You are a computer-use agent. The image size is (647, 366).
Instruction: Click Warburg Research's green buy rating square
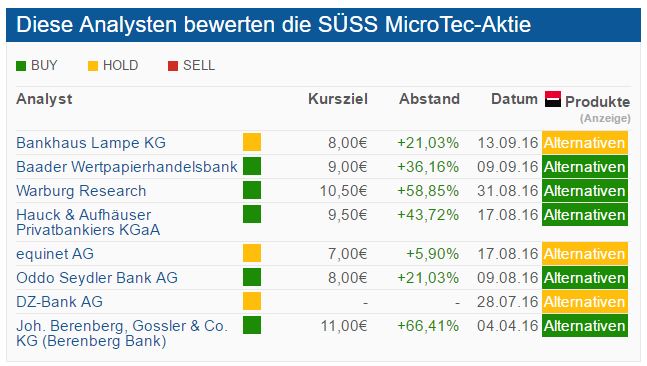click(x=252, y=190)
